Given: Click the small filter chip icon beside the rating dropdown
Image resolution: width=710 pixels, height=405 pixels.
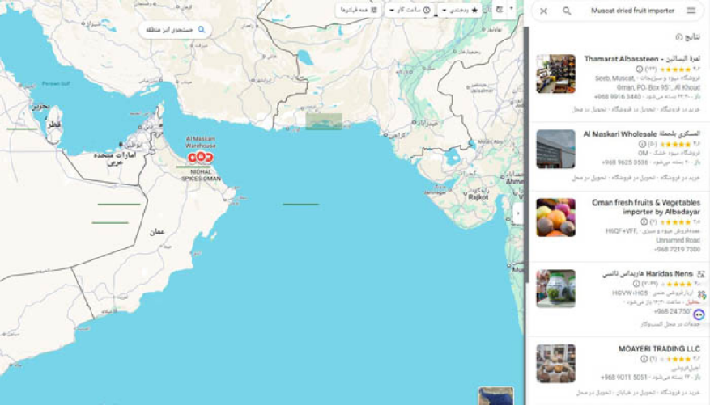Looking at the screenshot, I should [499, 10].
